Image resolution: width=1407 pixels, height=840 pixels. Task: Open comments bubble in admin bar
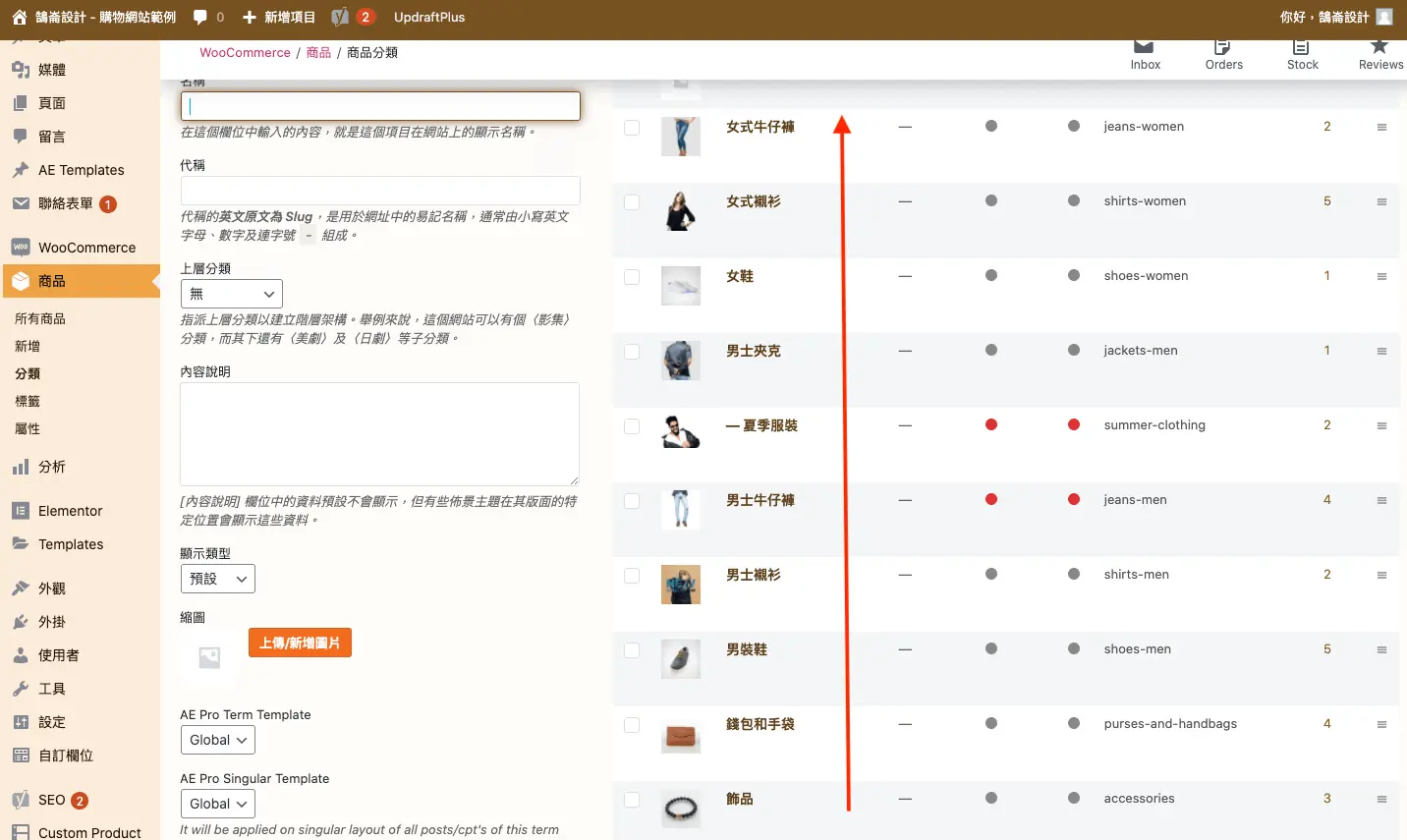click(200, 17)
